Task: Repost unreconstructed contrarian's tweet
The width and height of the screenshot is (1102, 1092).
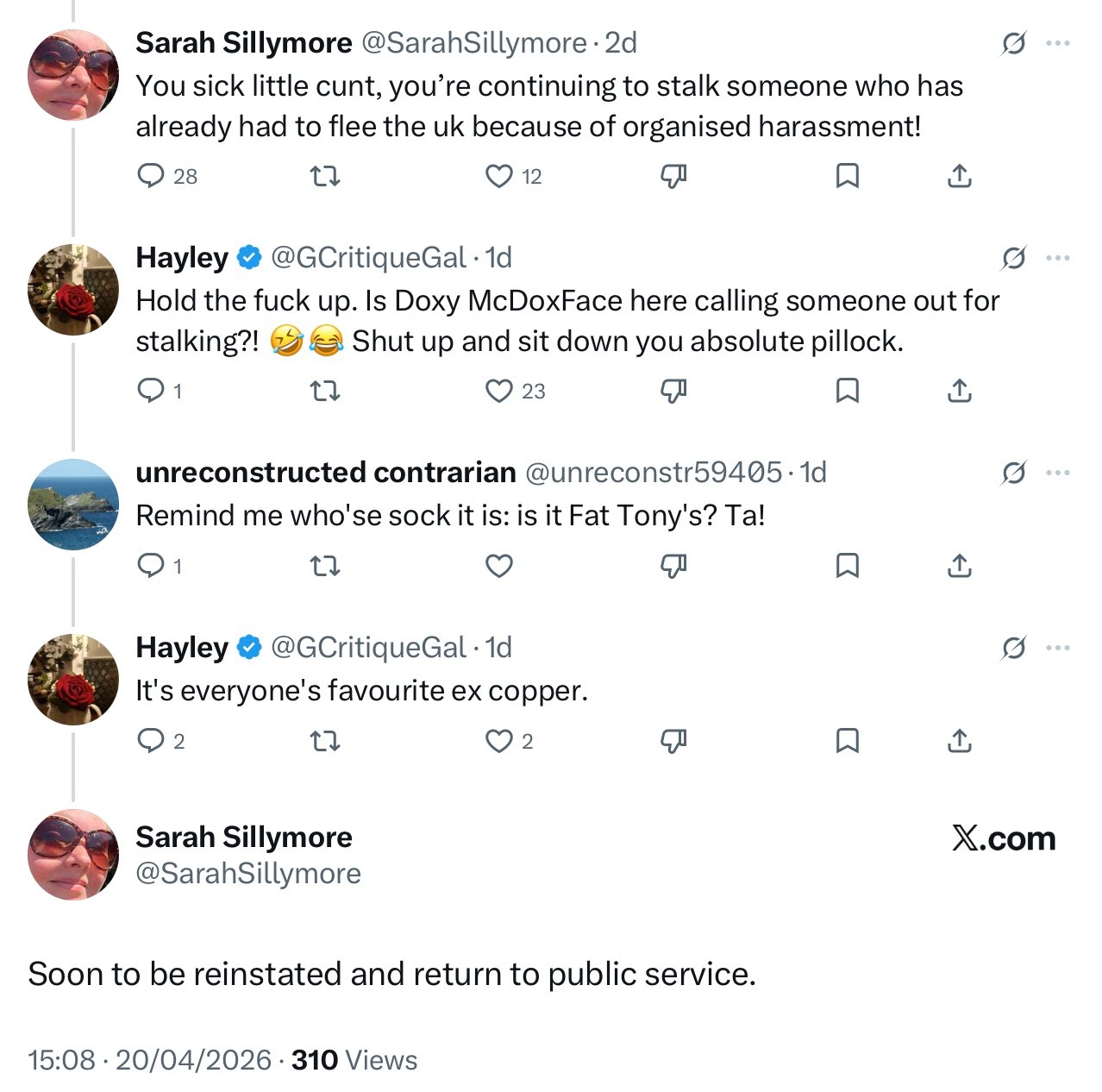Action: coord(325,566)
